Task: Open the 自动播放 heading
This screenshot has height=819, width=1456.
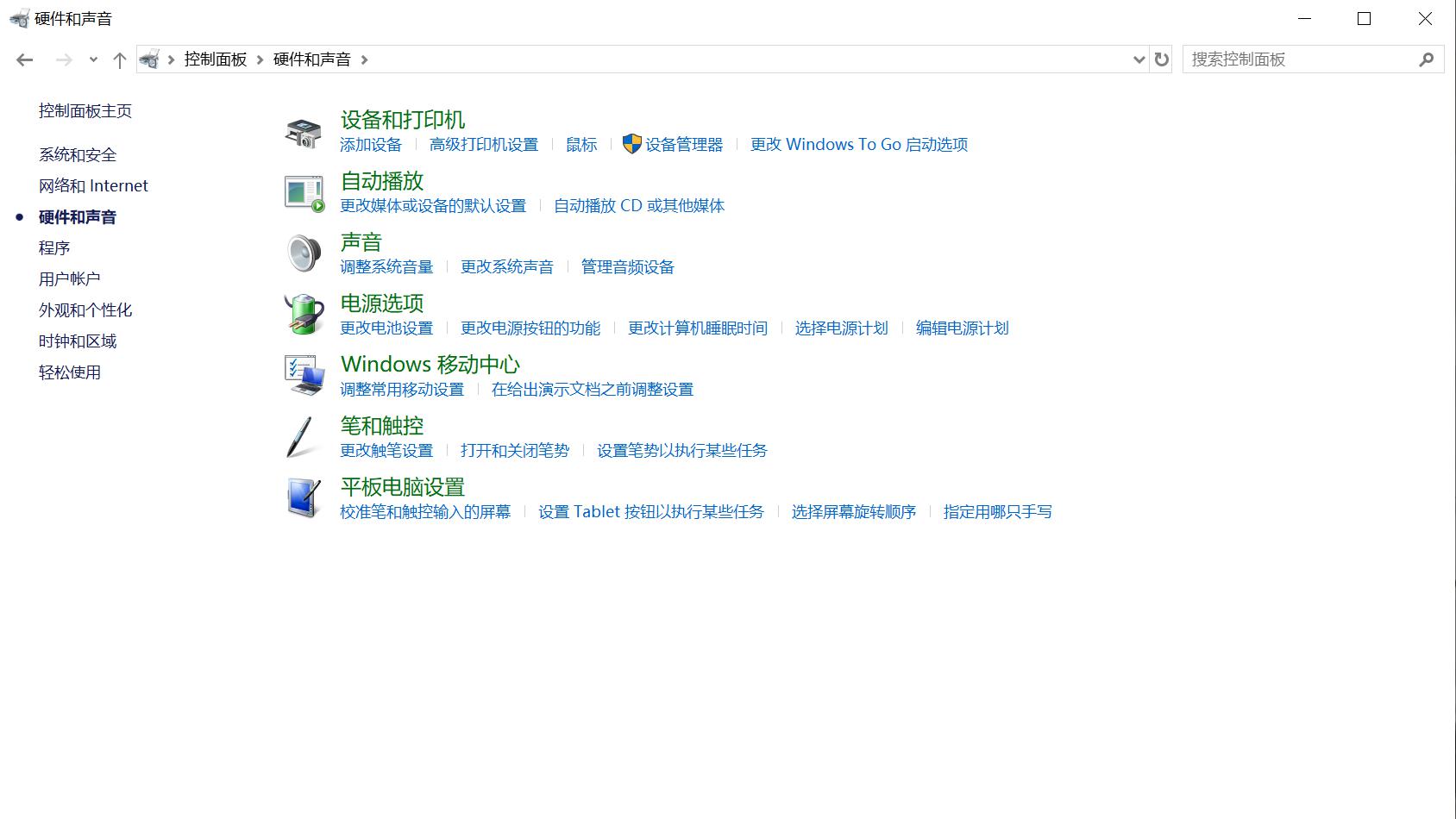Action: [x=382, y=181]
